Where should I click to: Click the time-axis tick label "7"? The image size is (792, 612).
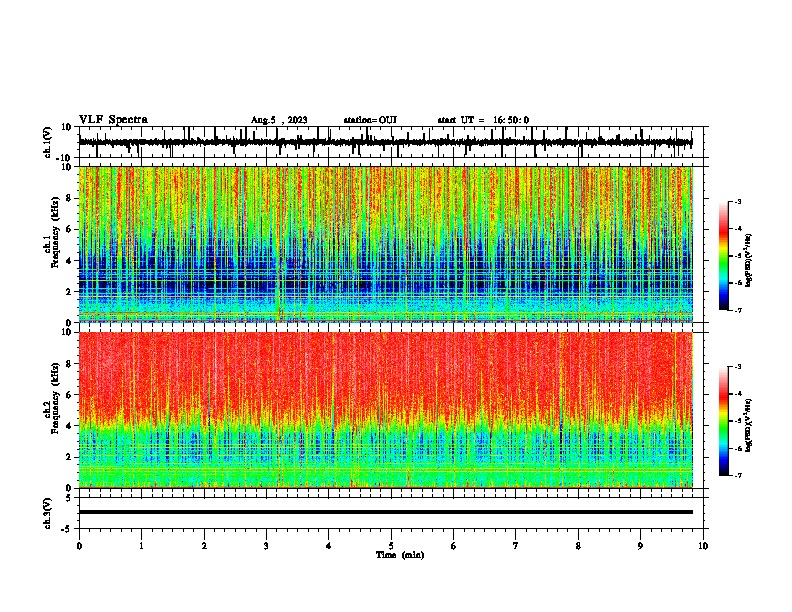pos(516,546)
